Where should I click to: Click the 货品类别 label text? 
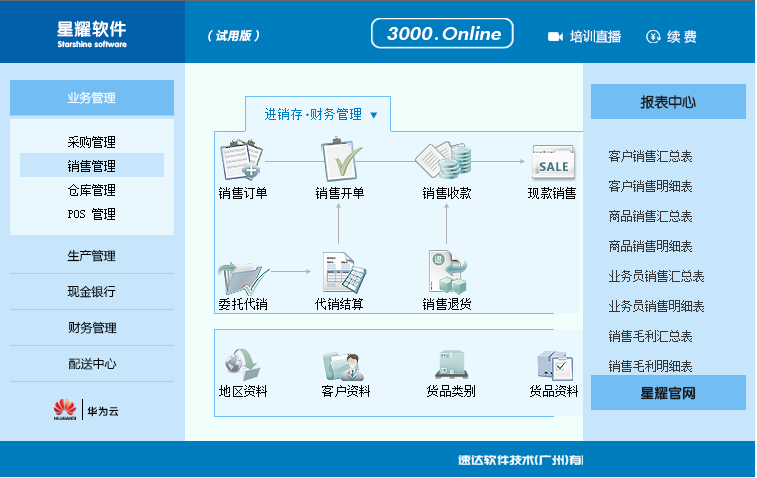point(451,391)
